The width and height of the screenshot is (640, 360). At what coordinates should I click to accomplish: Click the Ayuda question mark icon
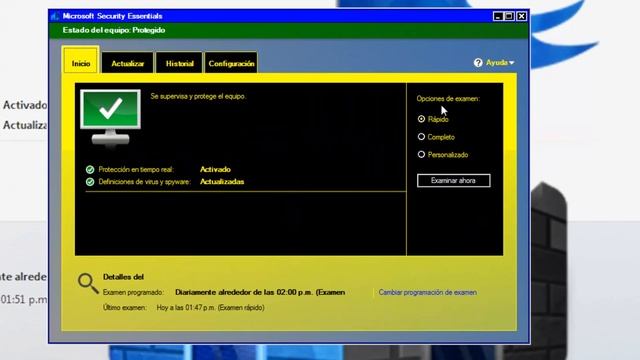478,63
